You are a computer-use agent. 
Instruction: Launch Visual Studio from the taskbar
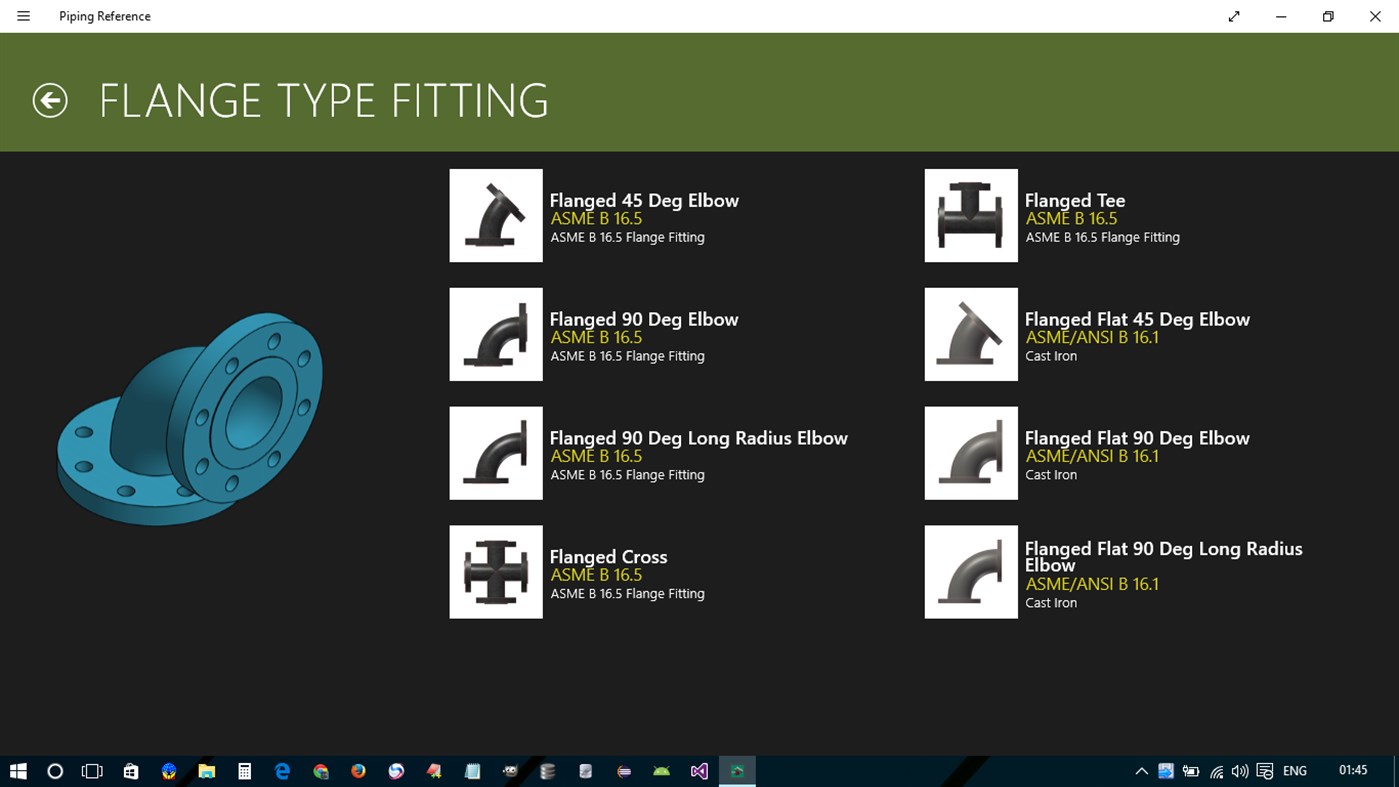click(x=698, y=770)
